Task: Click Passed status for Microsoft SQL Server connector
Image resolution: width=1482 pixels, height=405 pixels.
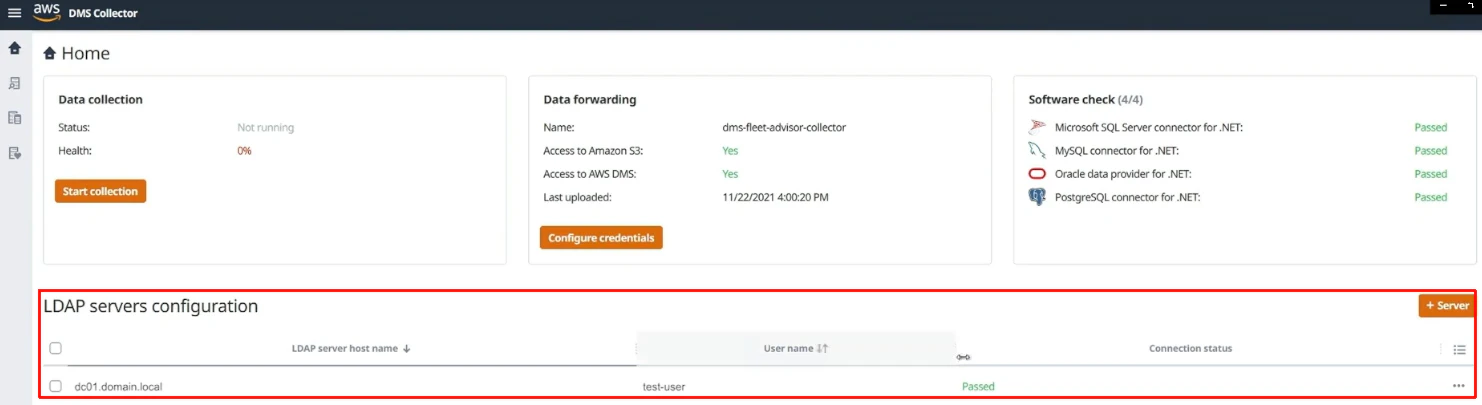Action: 1430,127
